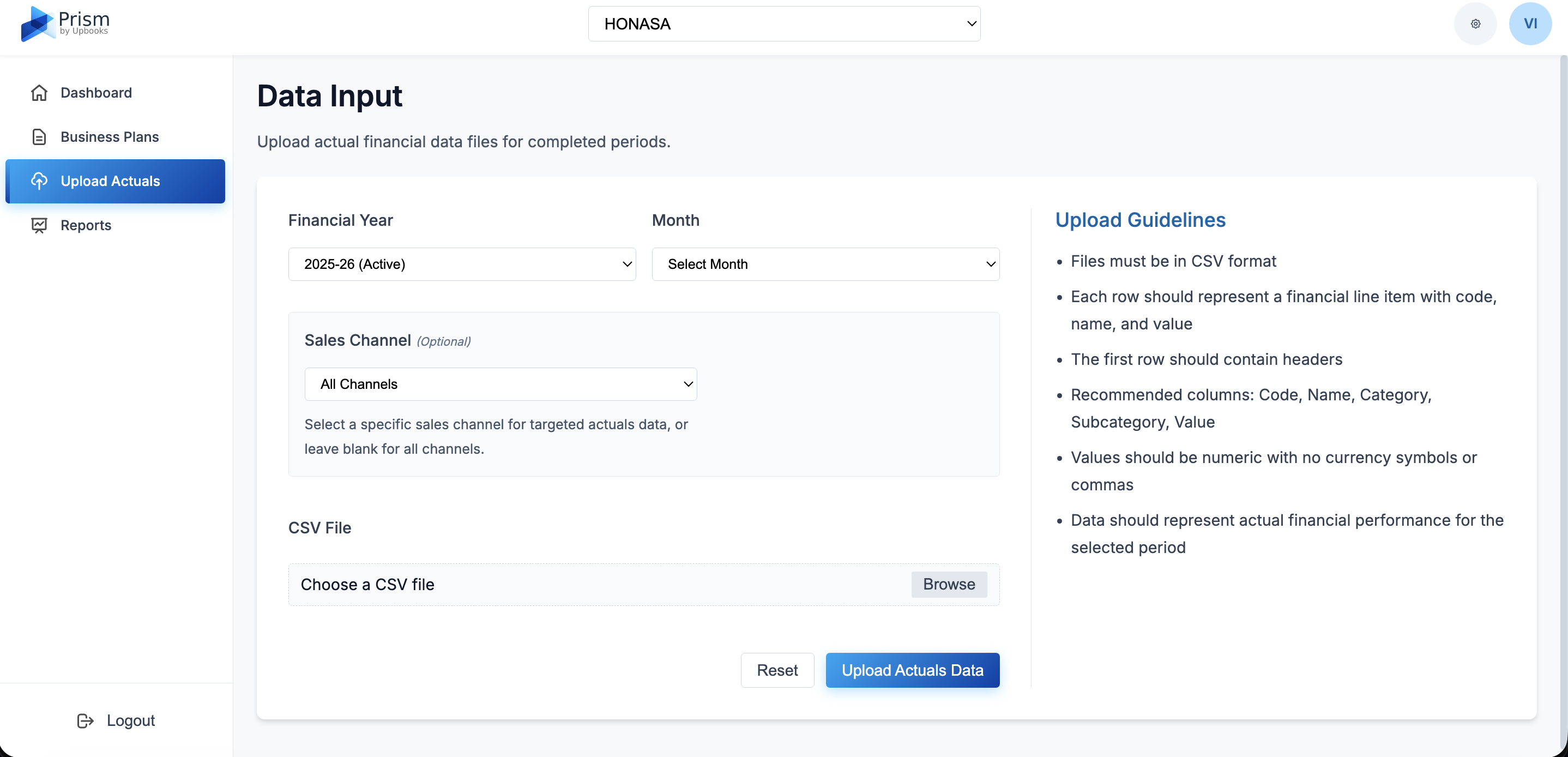
Task: Open the Select Month dropdown
Action: [x=825, y=265]
